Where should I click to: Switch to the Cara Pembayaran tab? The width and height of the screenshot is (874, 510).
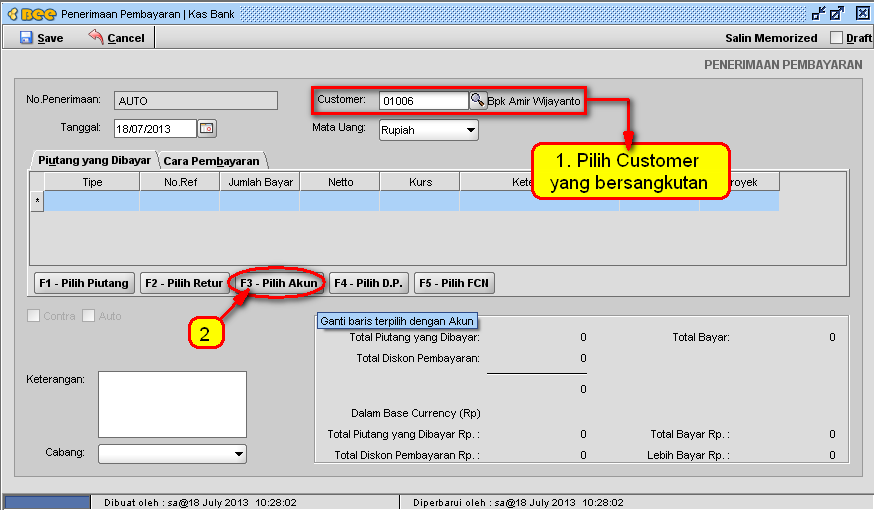tap(211, 160)
